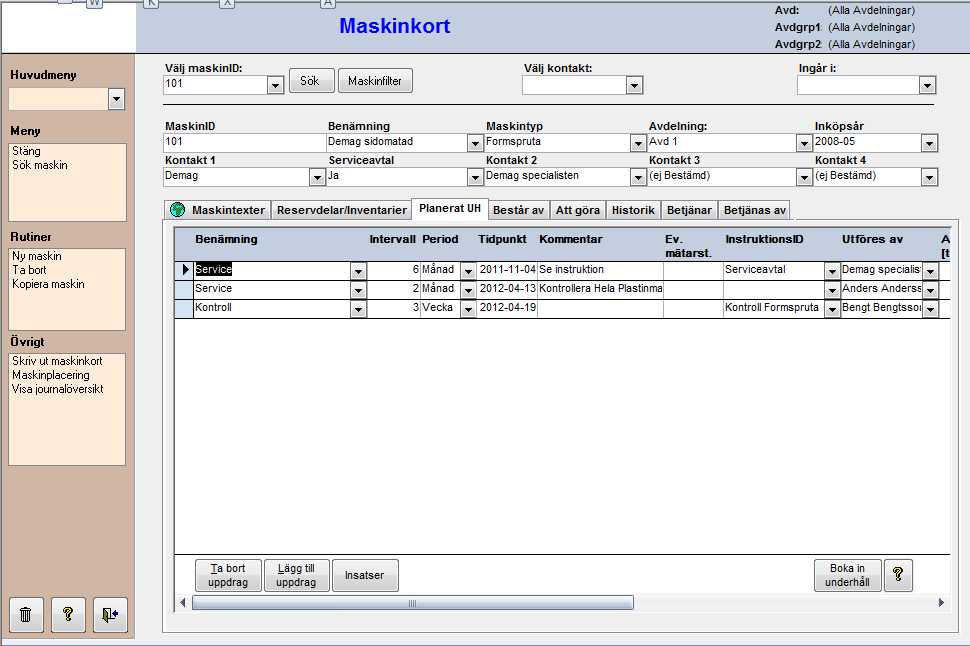The width and height of the screenshot is (970, 646).
Task: Open the Kontakt 1 Demag dropdown
Action: point(317,178)
